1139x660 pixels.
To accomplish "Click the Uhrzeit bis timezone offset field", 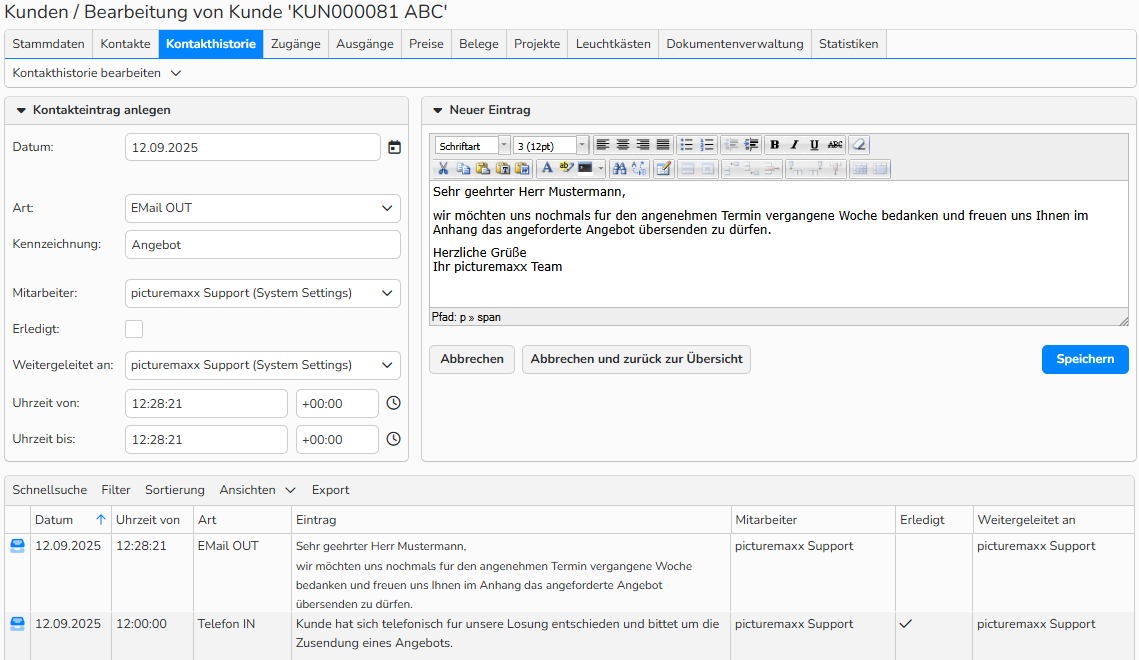I will click(x=337, y=439).
